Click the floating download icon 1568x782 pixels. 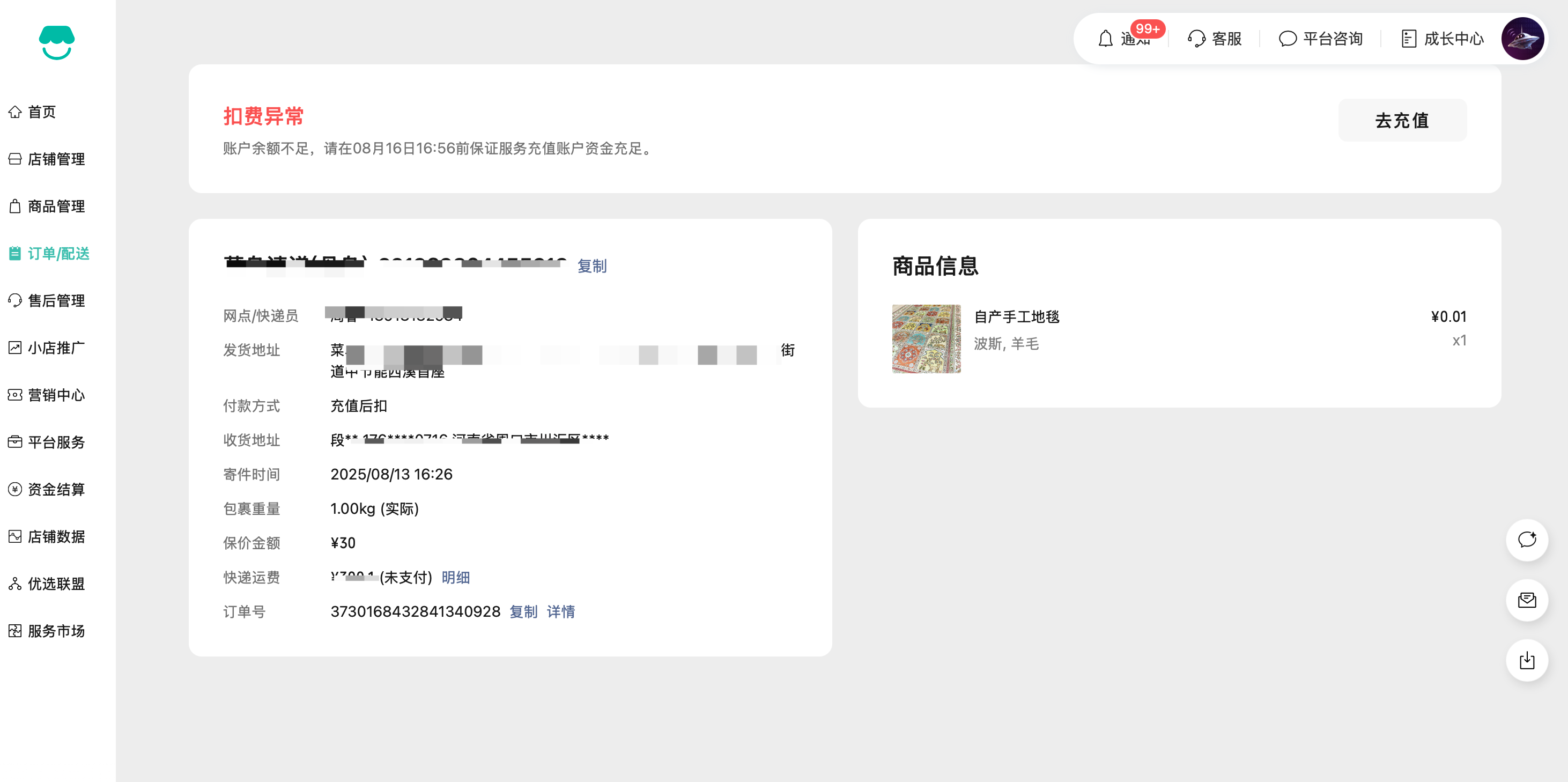point(1527,660)
